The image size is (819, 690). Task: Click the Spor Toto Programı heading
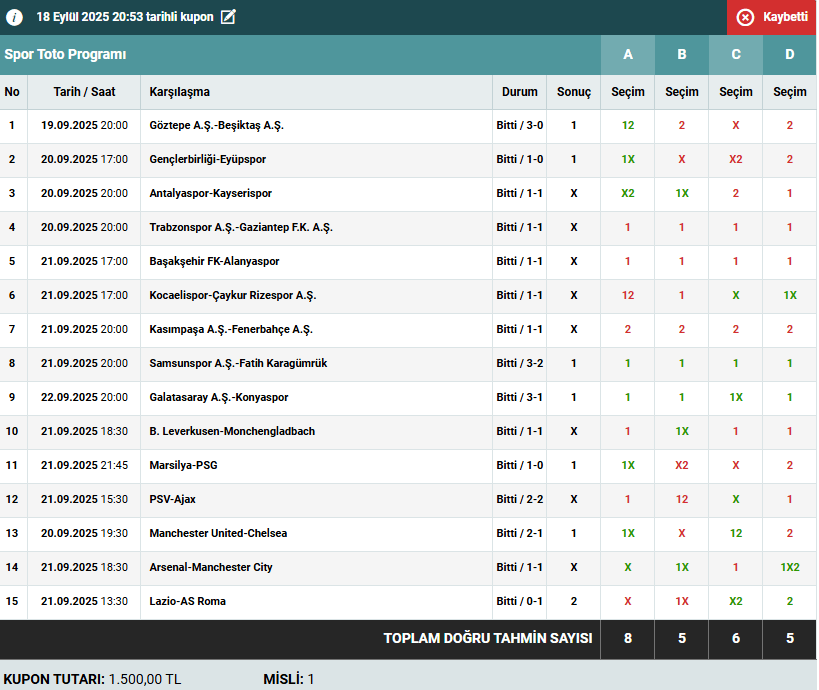pyautogui.click(x=66, y=55)
